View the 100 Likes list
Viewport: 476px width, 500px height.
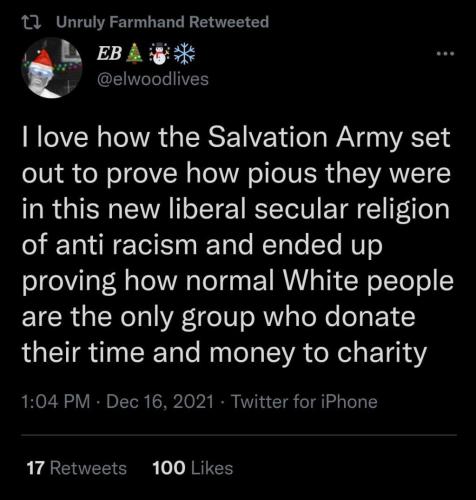pyautogui.click(x=193, y=468)
